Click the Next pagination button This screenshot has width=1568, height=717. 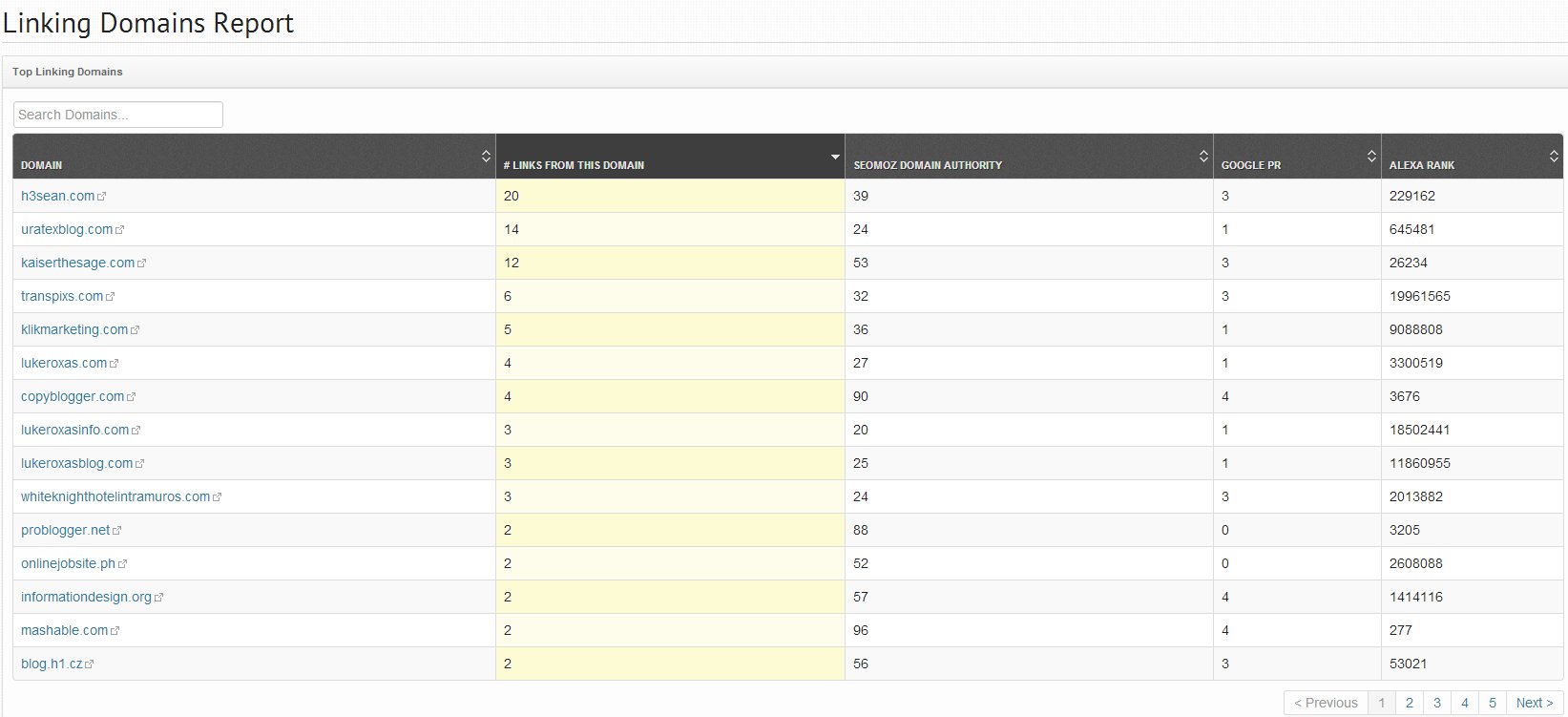tap(1535, 703)
